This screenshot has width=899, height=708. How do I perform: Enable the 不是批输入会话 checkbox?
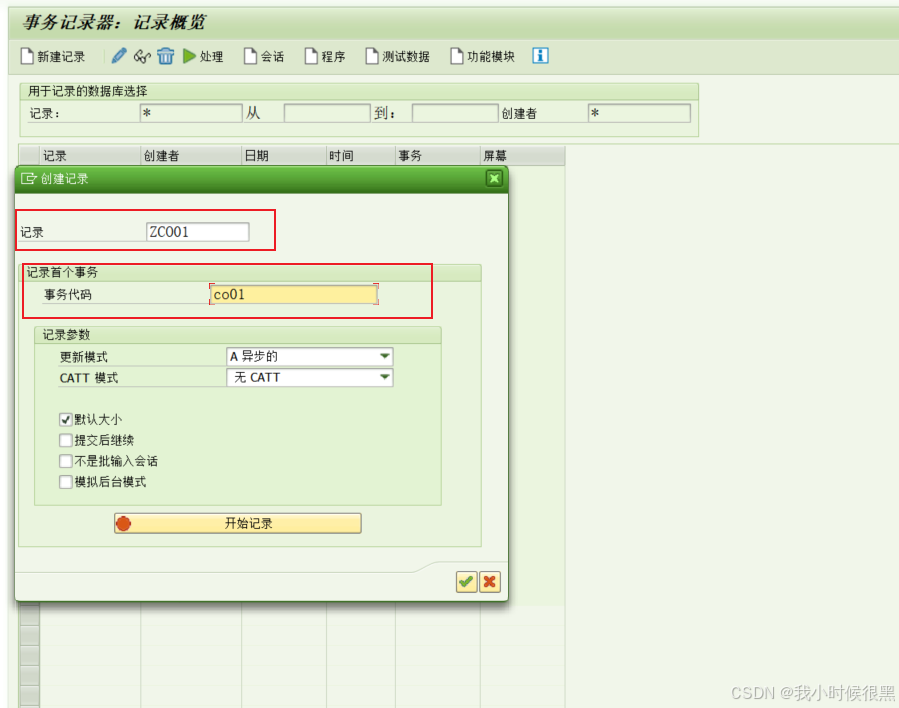tap(65, 461)
